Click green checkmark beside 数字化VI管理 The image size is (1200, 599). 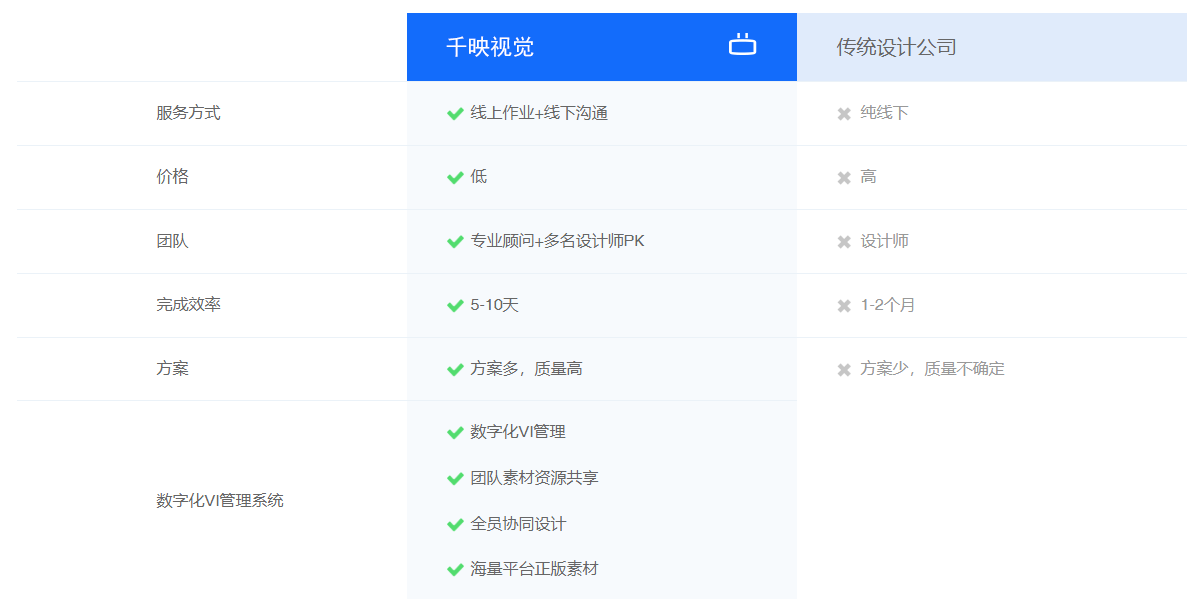455,433
